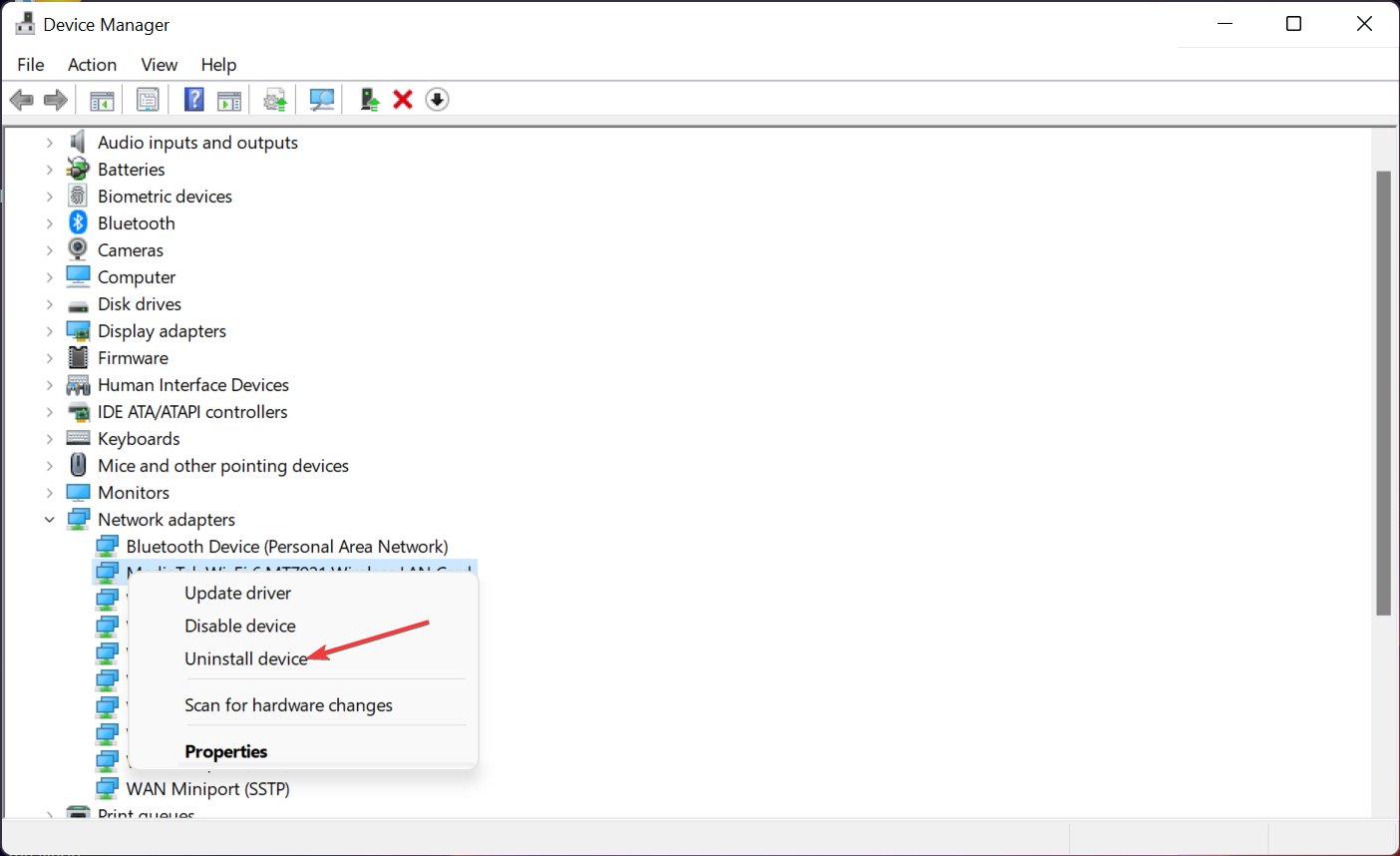The height and width of the screenshot is (856, 1400).
Task: Click the Disable device down-arrow toolbar icon
Action: [x=437, y=100]
